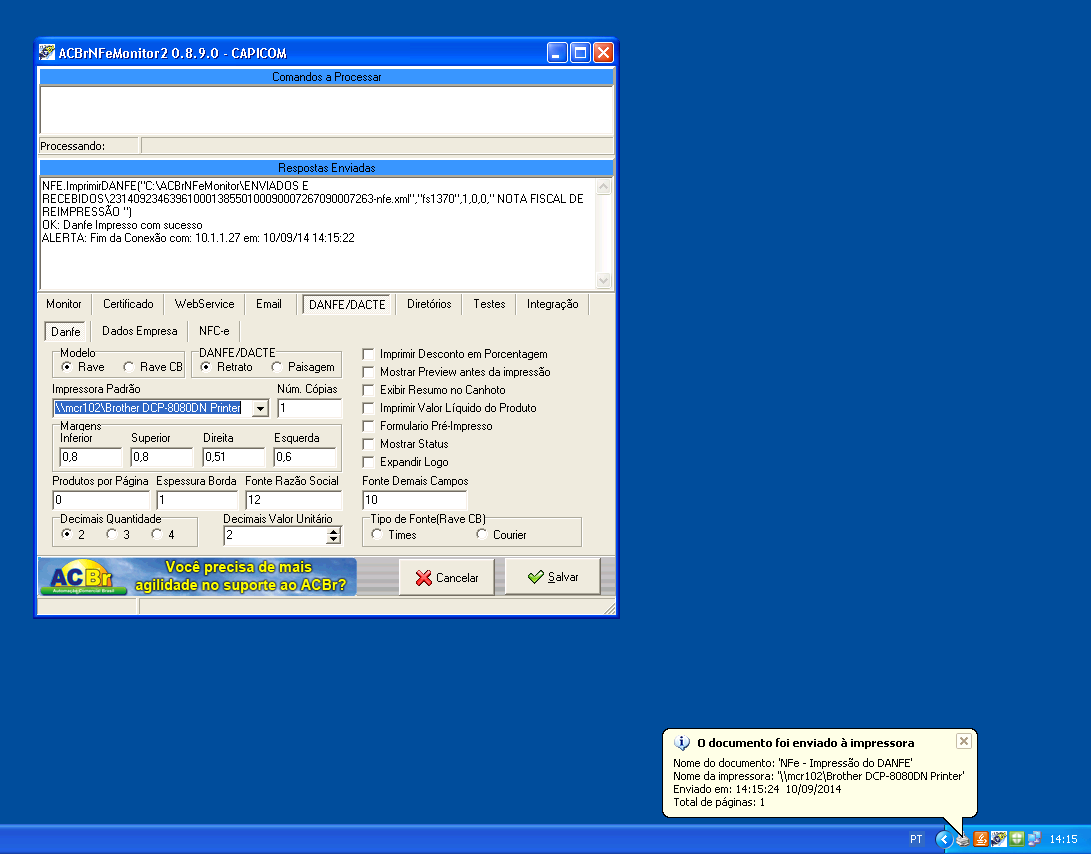Select the Rave model radio button

point(67,367)
